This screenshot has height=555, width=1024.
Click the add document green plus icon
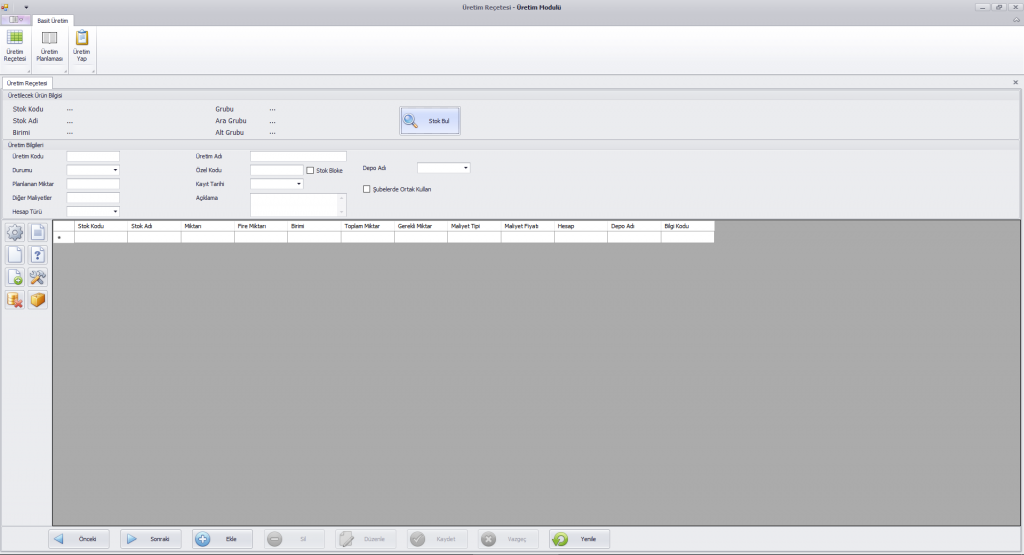(15, 278)
